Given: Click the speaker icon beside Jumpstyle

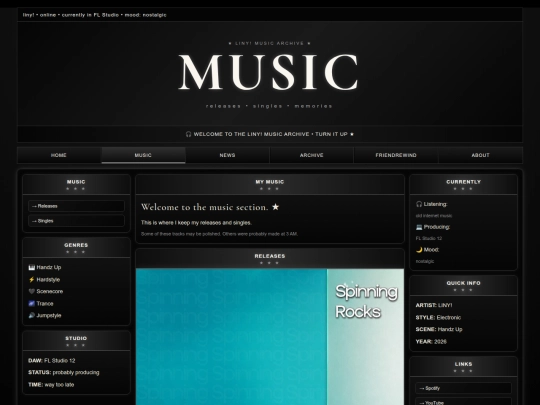Looking at the screenshot, I should (32, 315).
